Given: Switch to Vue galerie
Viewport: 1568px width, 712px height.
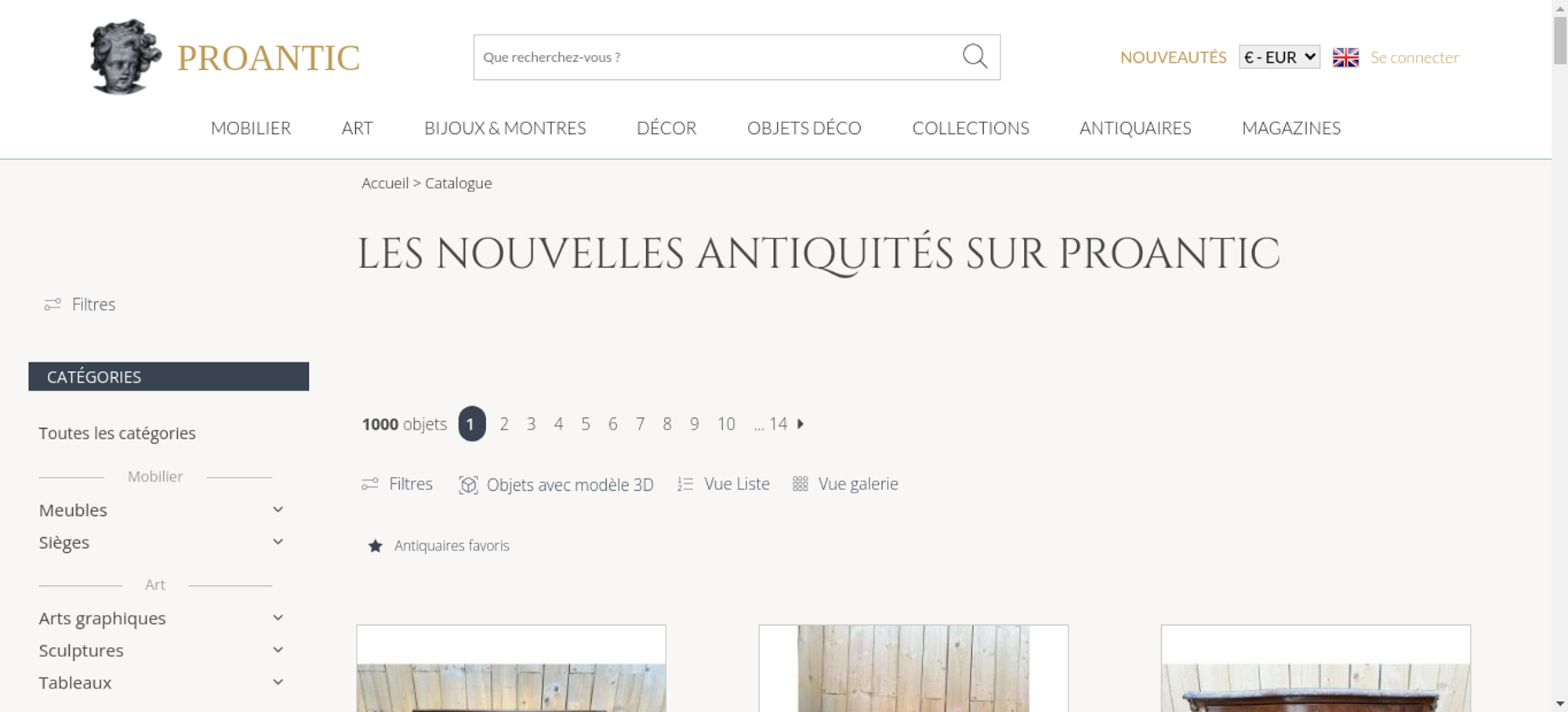Looking at the screenshot, I should (845, 484).
